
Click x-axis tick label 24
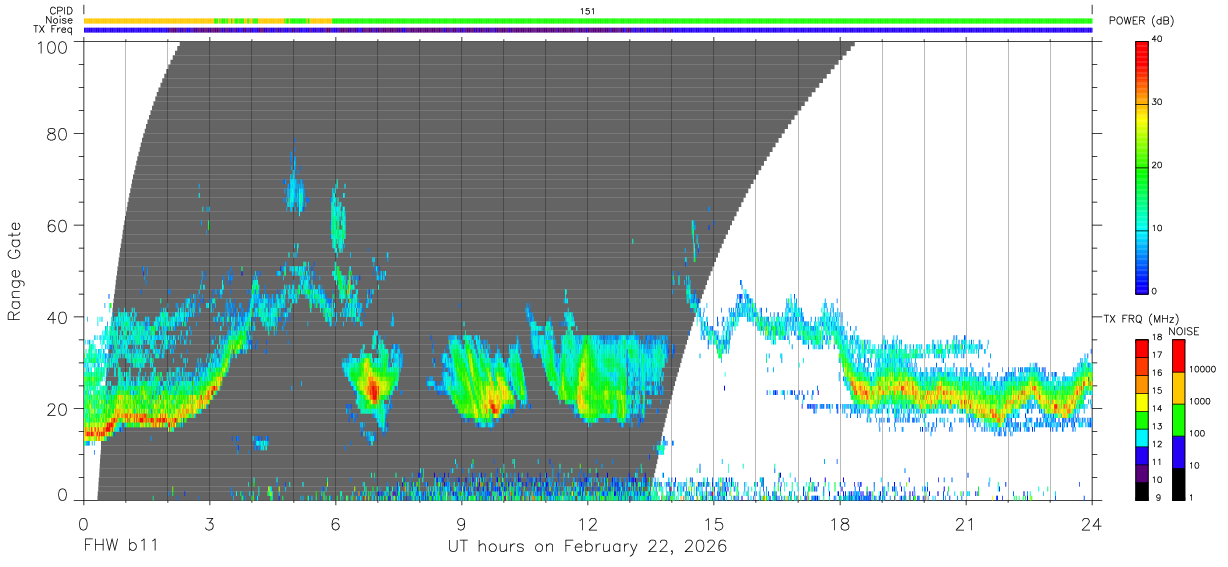tap(1091, 523)
